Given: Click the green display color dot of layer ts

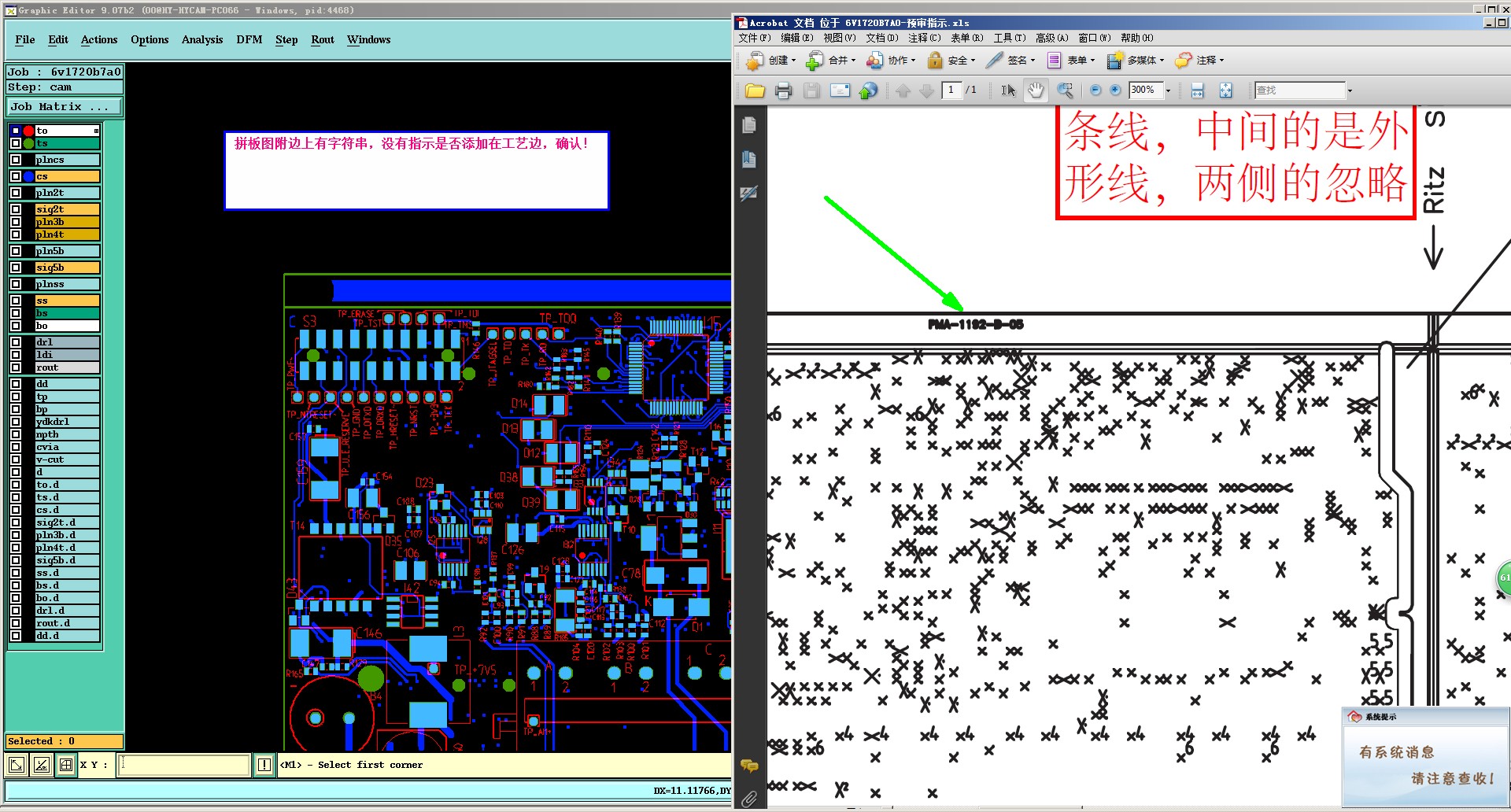Looking at the screenshot, I should [x=28, y=143].
